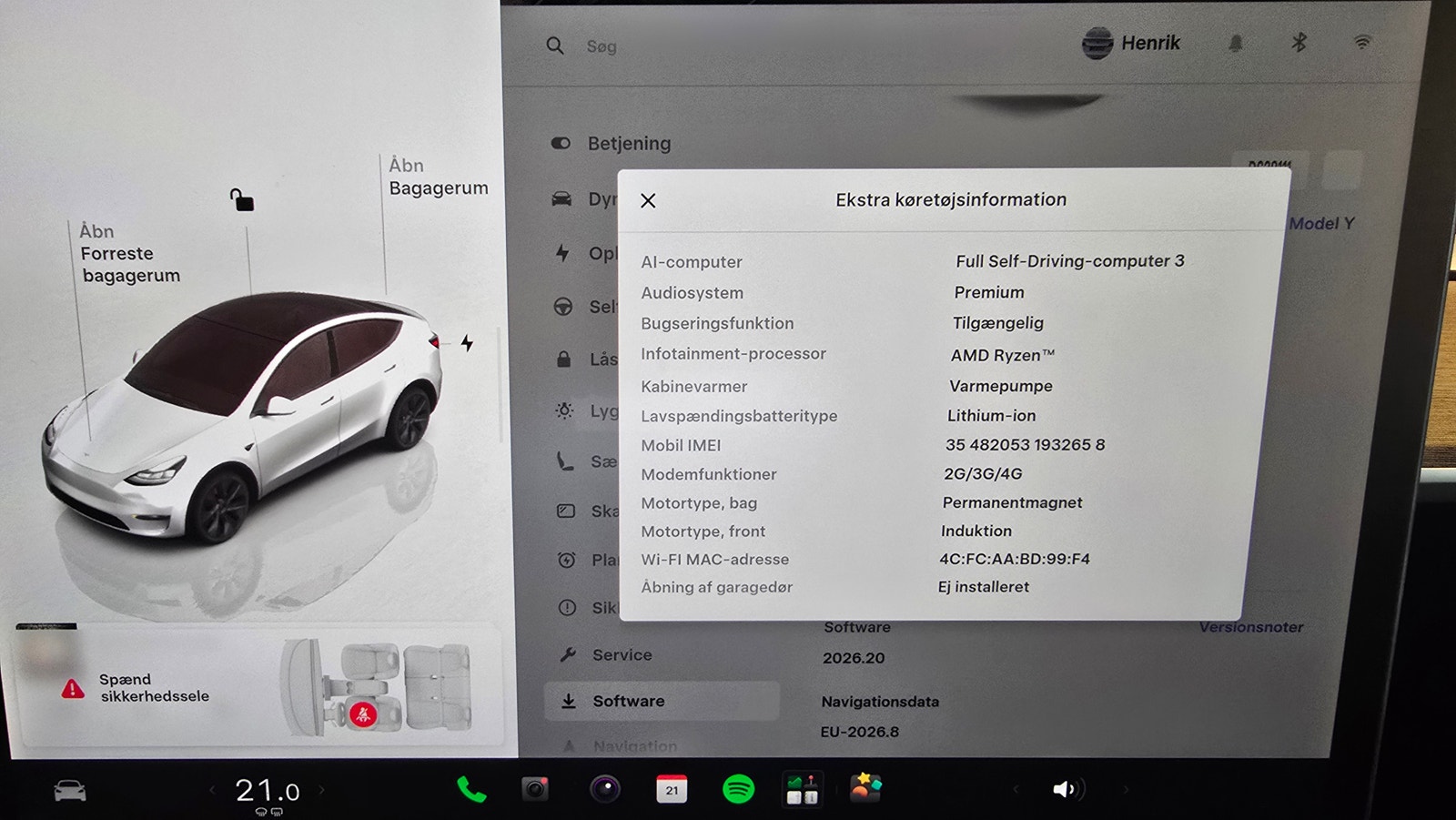Tap the seat menu icon
Viewport: 1456px width, 820px height.
565,461
